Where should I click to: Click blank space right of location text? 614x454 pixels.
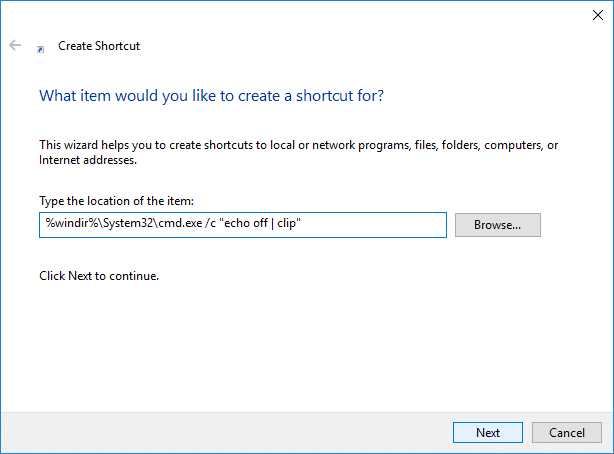tap(380, 225)
